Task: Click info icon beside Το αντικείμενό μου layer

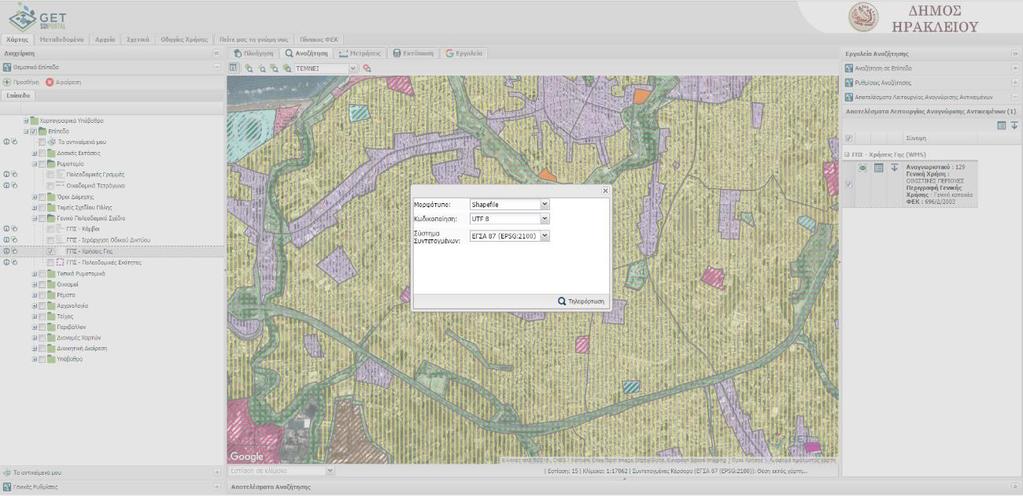Action: [7, 142]
